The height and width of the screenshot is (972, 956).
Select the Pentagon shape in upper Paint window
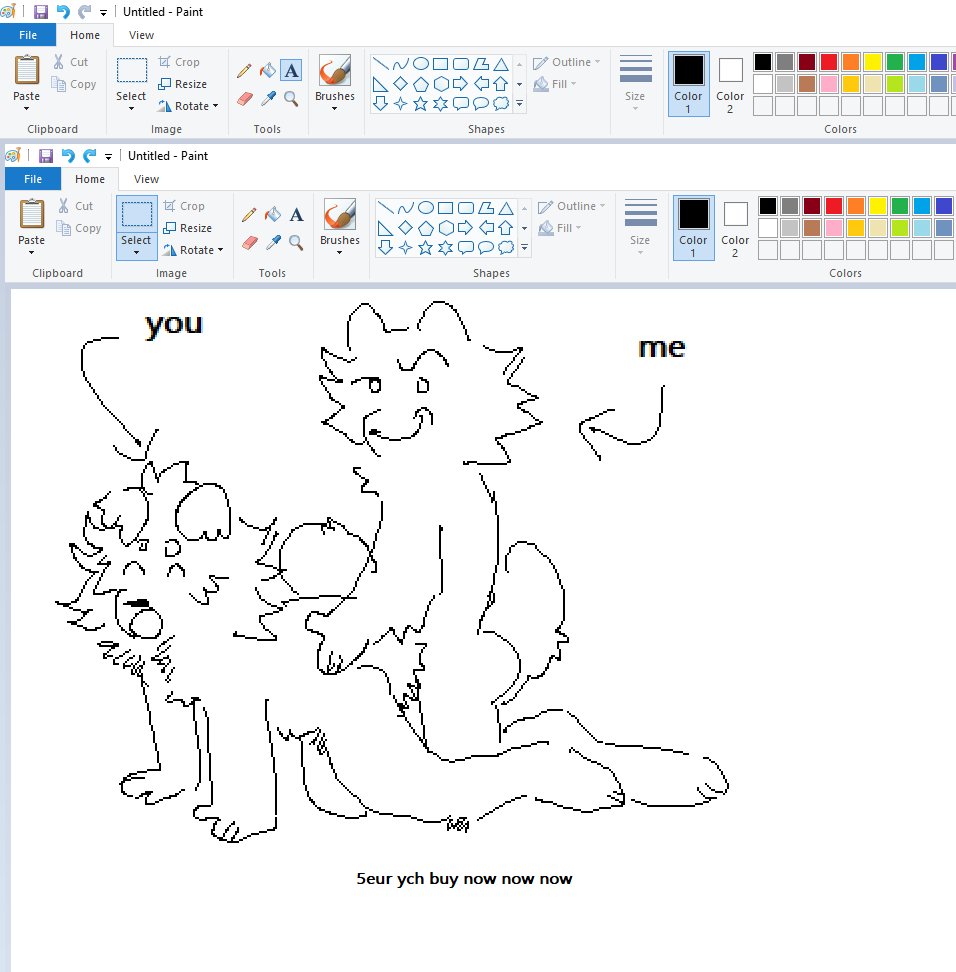click(421, 84)
